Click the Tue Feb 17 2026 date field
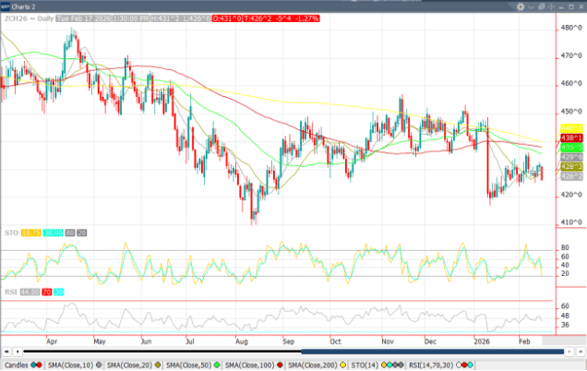The width and height of the screenshot is (587, 371). 83,18
